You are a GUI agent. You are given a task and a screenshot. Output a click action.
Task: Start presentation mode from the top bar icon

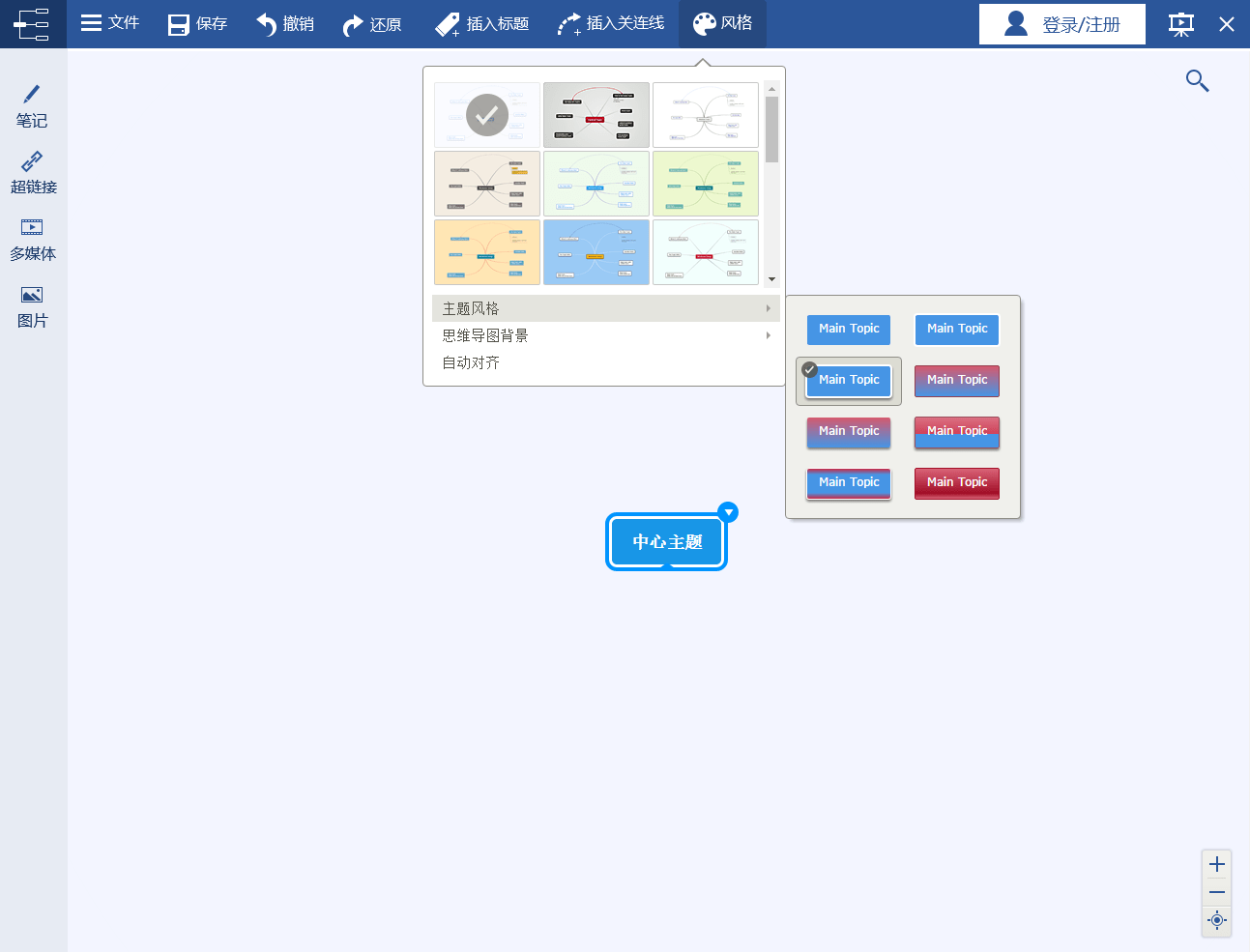coord(1181,24)
